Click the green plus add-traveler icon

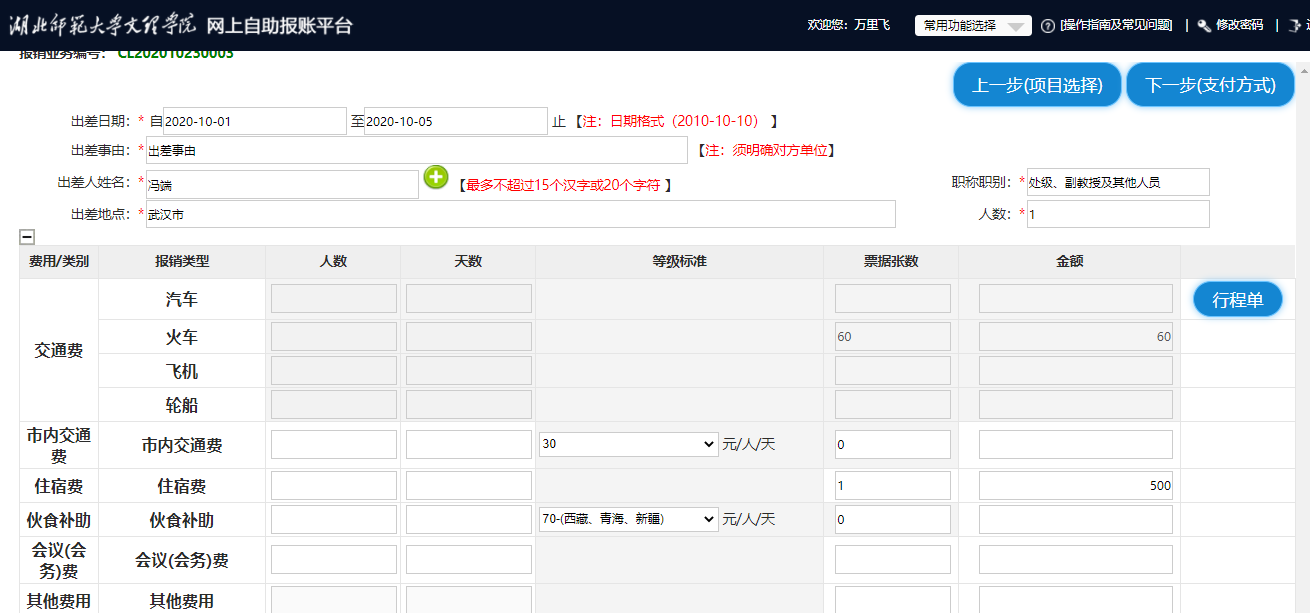tap(436, 178)
